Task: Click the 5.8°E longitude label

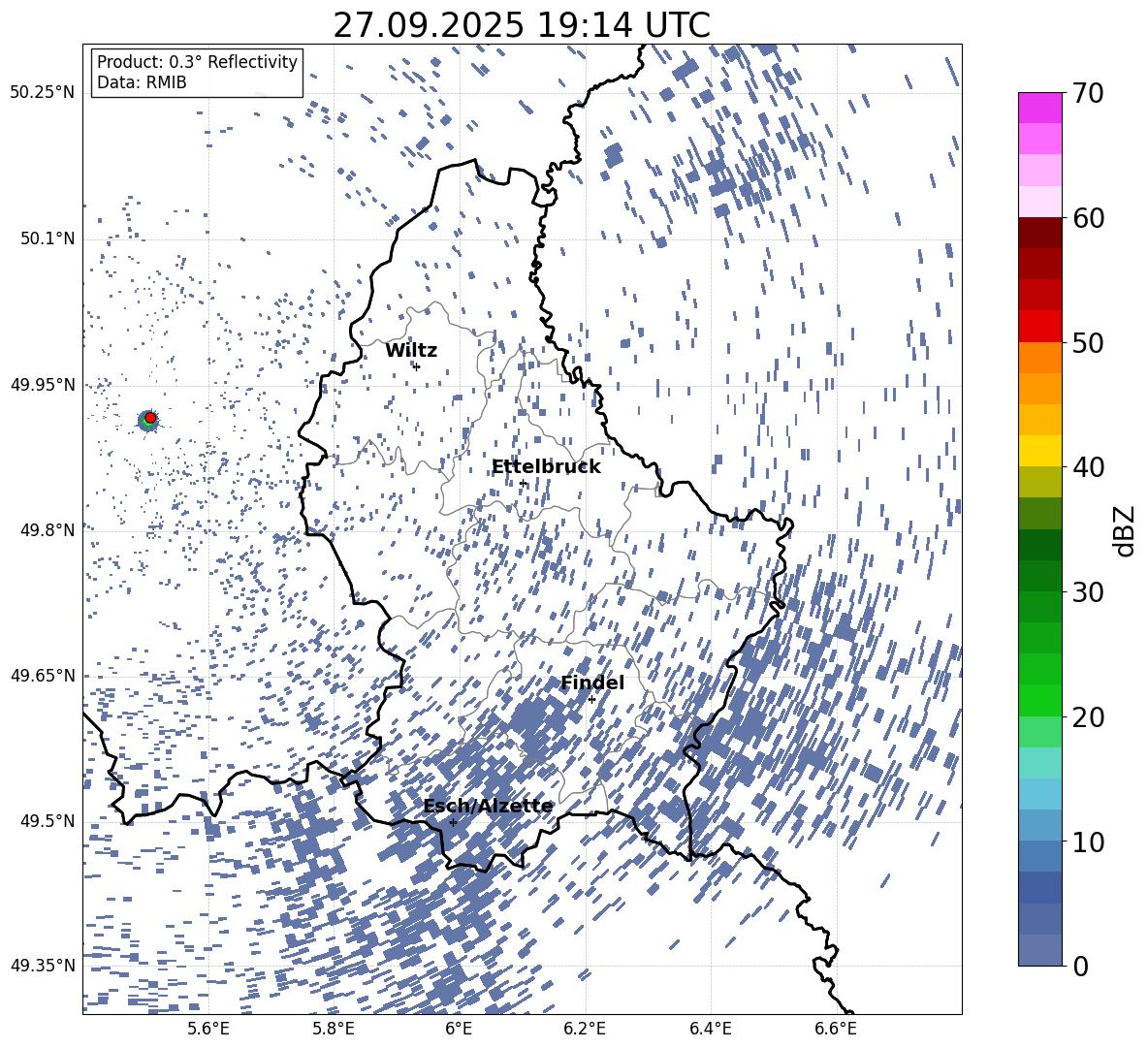Action: 334,1029
